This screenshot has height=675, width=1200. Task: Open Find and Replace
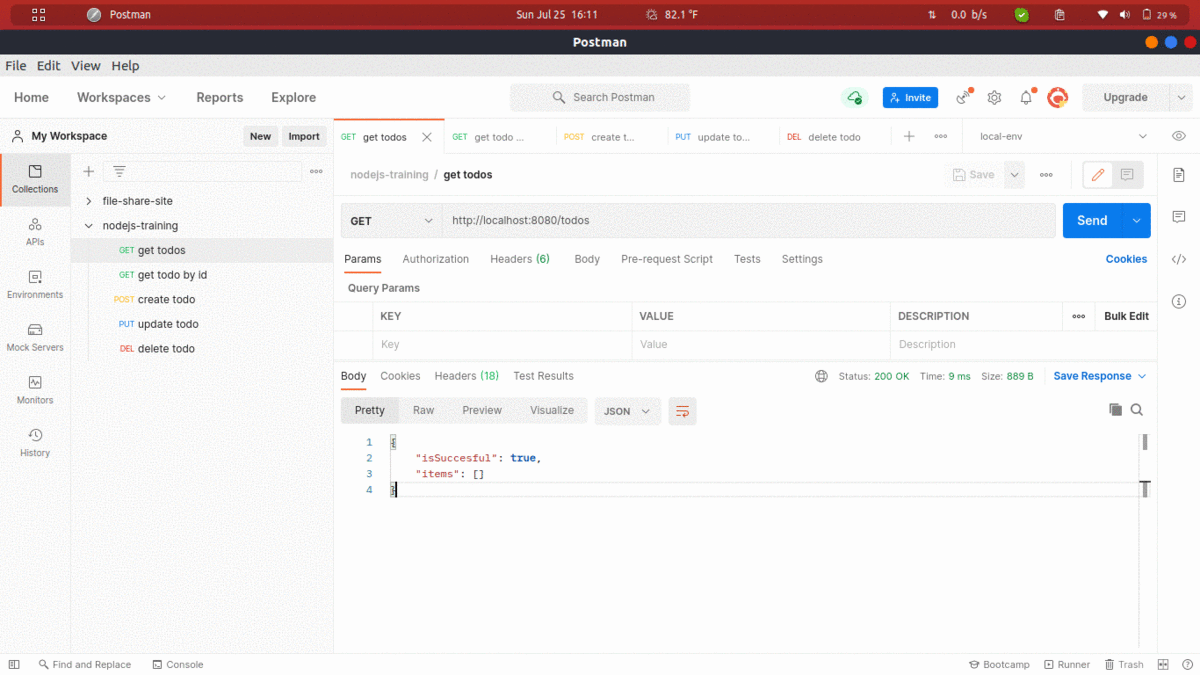pos(85,664)
